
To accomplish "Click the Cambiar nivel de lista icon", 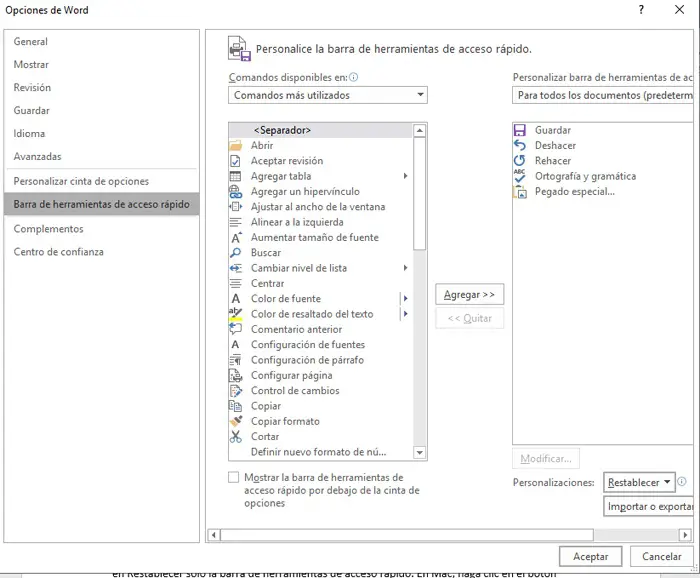I will 235,268.
